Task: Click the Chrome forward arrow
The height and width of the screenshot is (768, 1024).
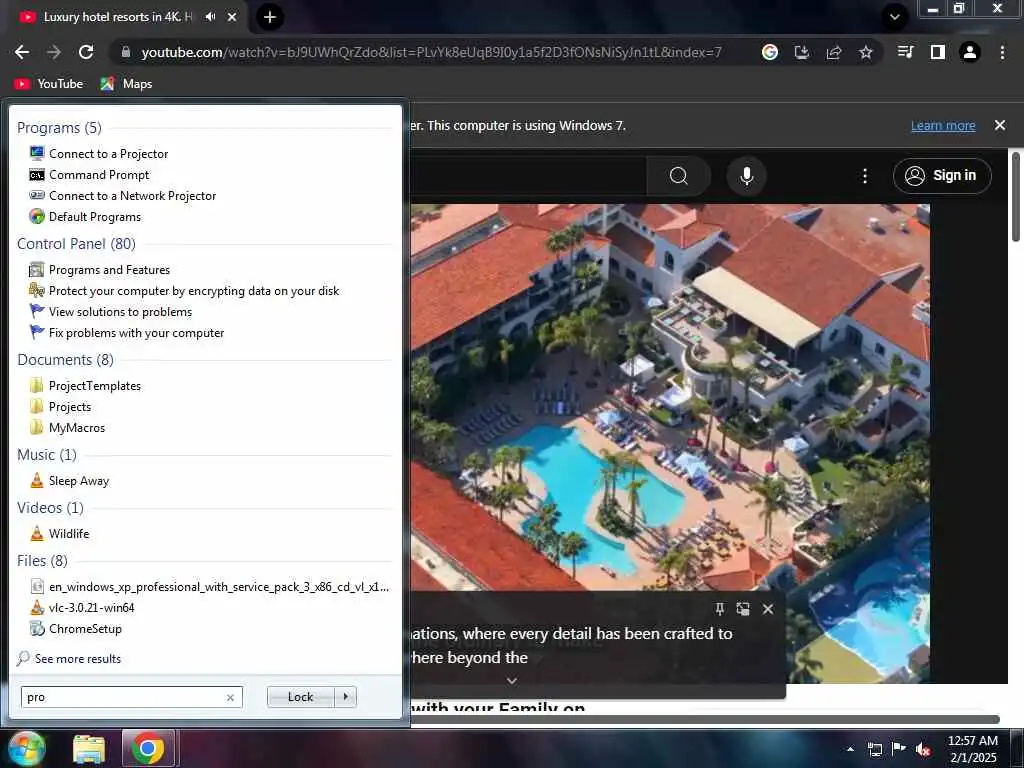Action: 54,52
